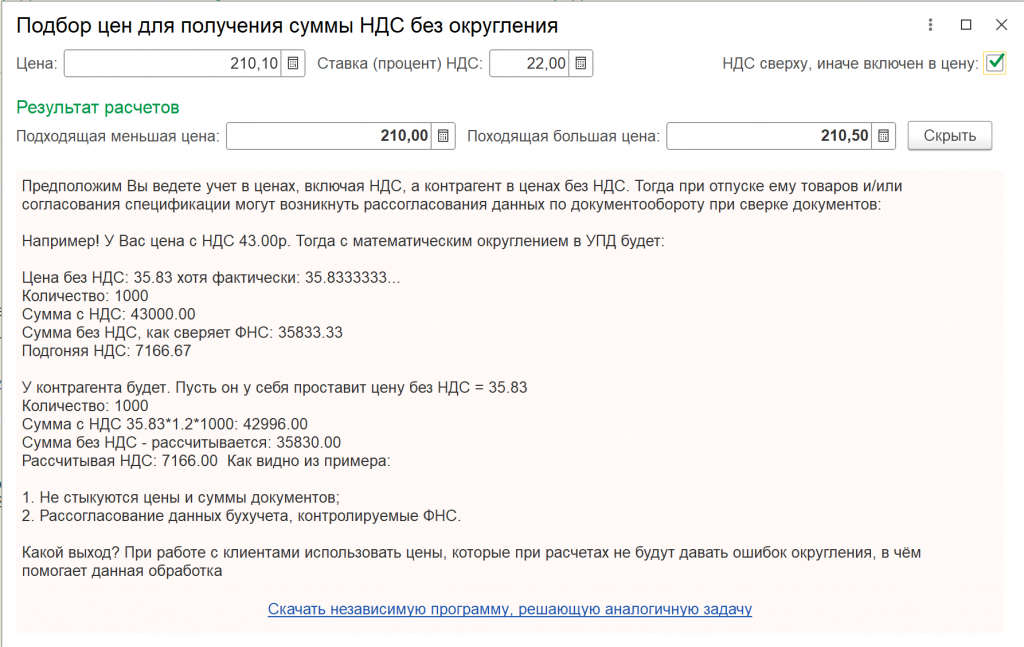Click the window title Подбор цен
Screen dimensions: 1024x647
coord(287,24)
